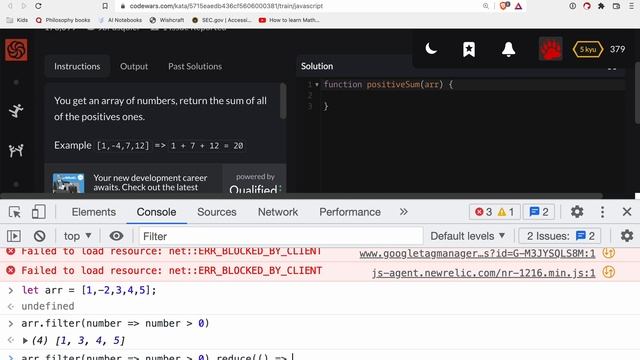The height and width of the screenshot is (360, 640).
Task: Click the ad thumbnail image
Action: (x=68, y=182)
